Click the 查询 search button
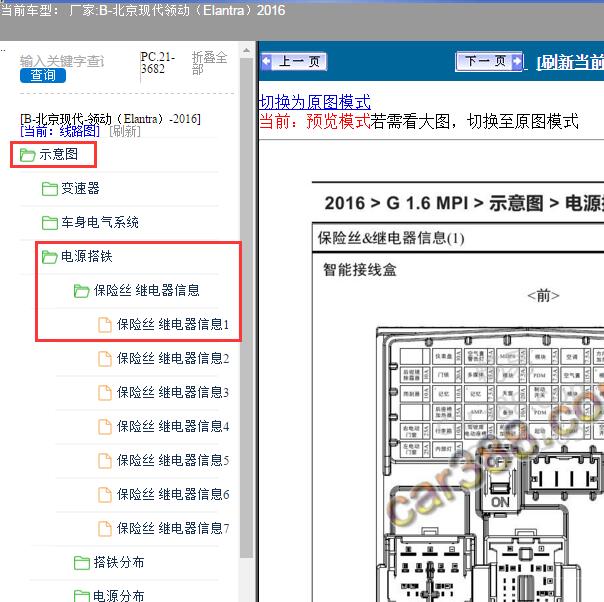The height and width of the screenshot is (602, 604). pos(43,75)
